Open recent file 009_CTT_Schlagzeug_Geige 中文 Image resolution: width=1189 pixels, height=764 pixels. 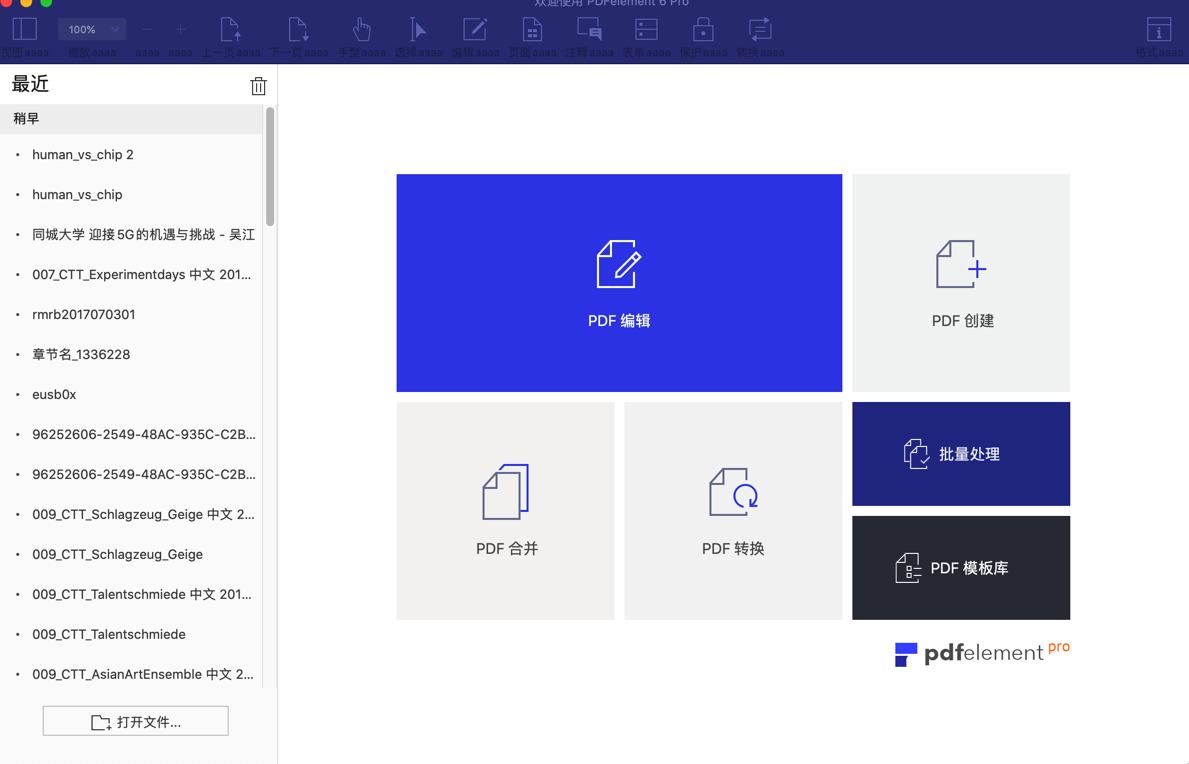pos(131,515)
